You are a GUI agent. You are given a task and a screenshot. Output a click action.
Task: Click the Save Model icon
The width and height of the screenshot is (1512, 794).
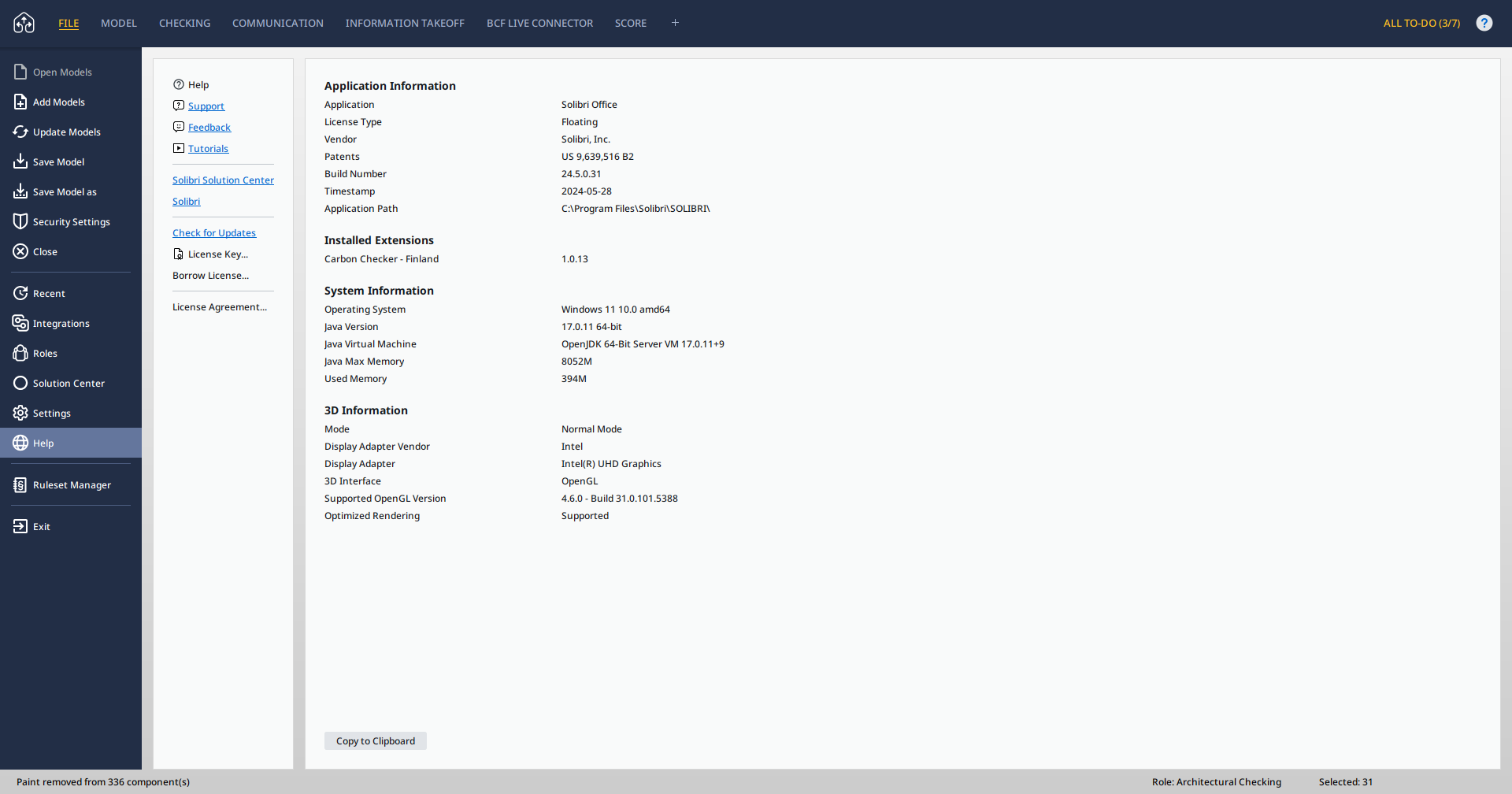(19, 161)
